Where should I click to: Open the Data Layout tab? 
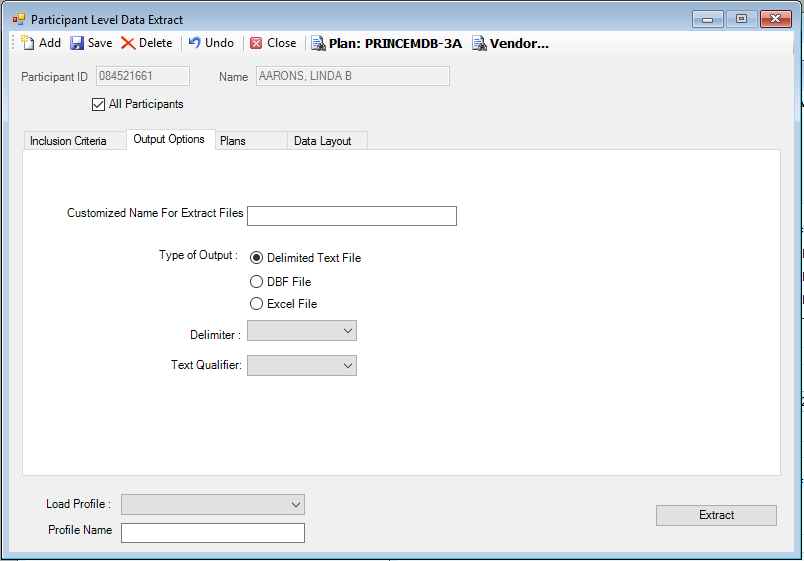[x=322, y=141]
